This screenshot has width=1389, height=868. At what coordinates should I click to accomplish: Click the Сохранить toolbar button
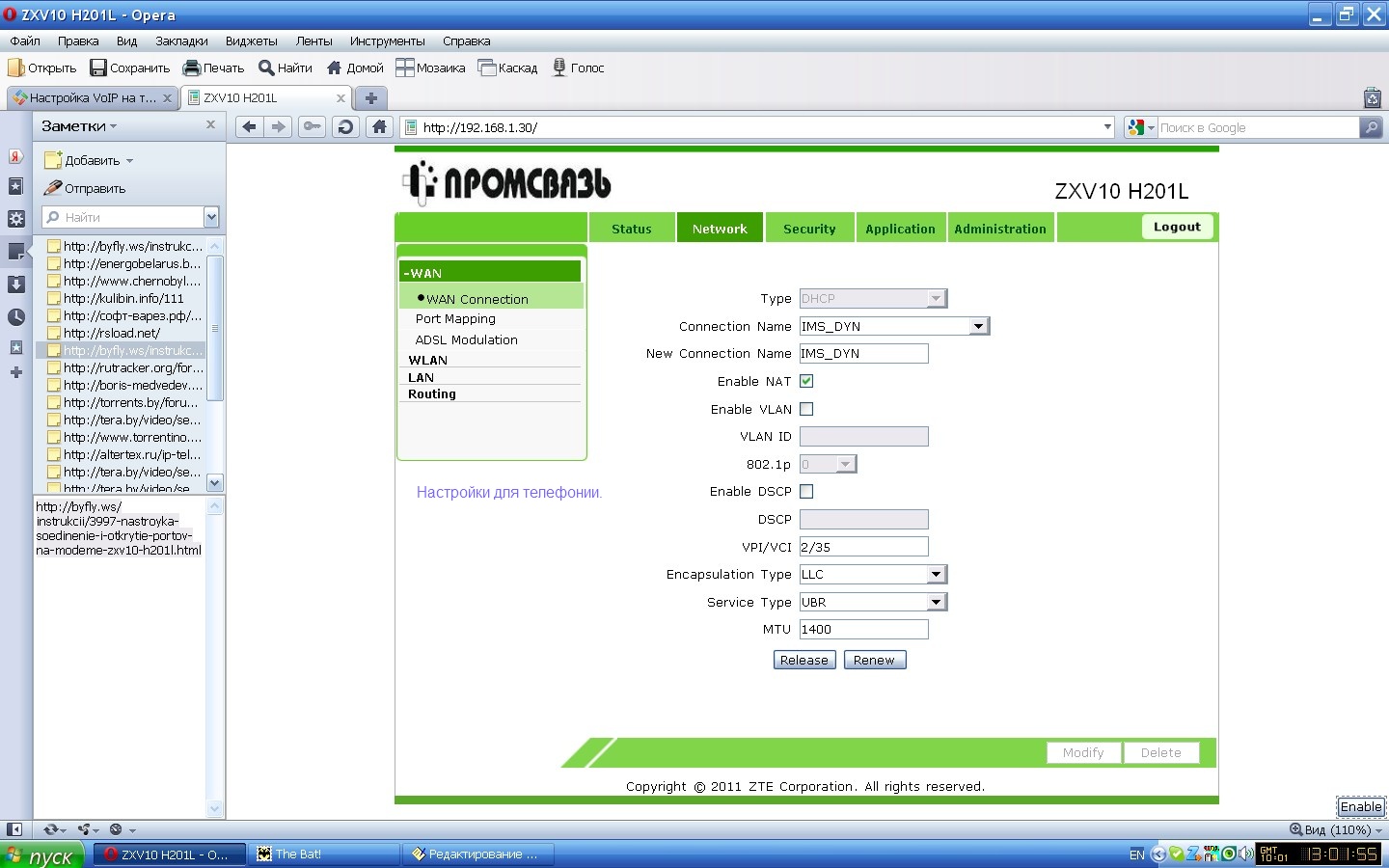129,68
